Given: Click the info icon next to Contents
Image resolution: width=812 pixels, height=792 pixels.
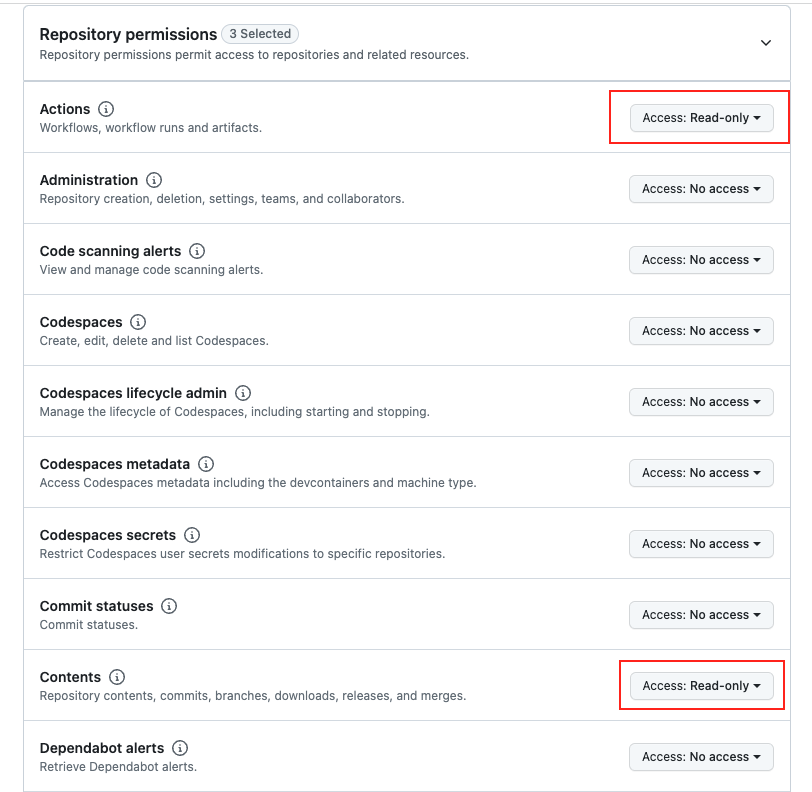Looking at the screenshot, I should [117, 677].
